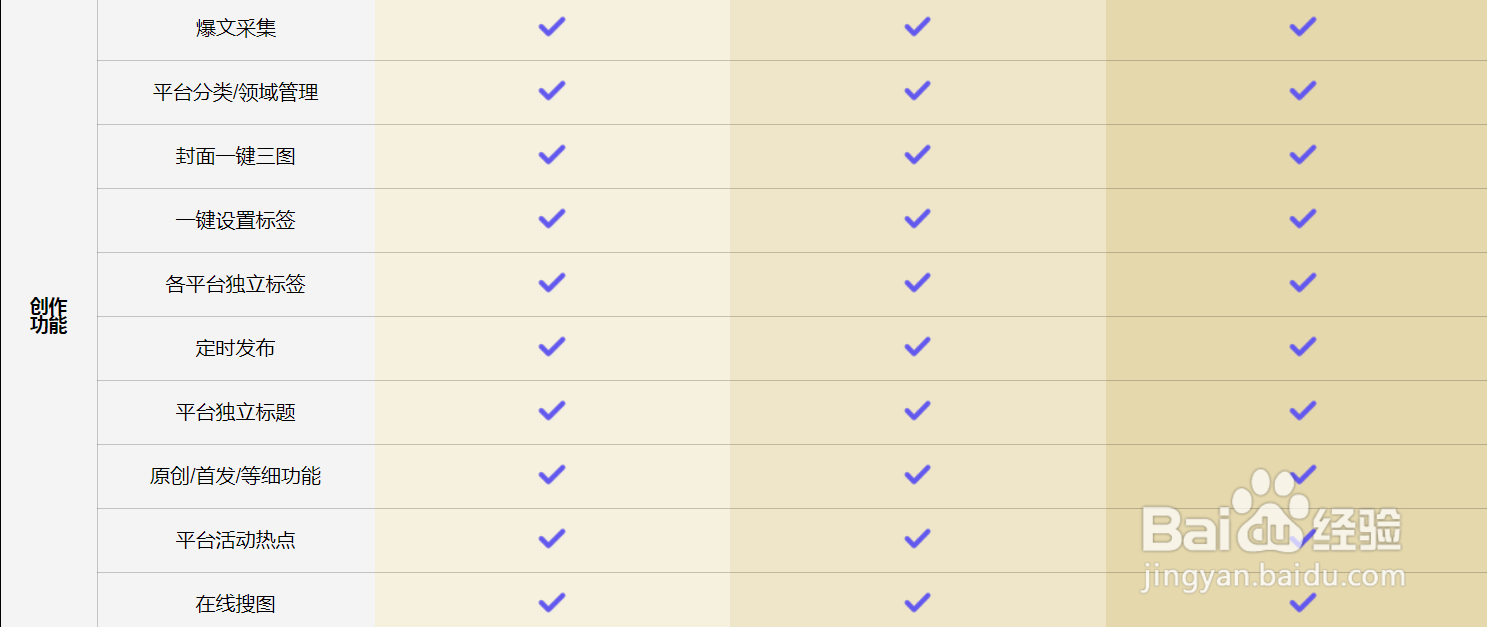The height and width of the screenshot is (627, 1487).
Task: Click the 爆文采集 feature label
Action: (236, 28)
